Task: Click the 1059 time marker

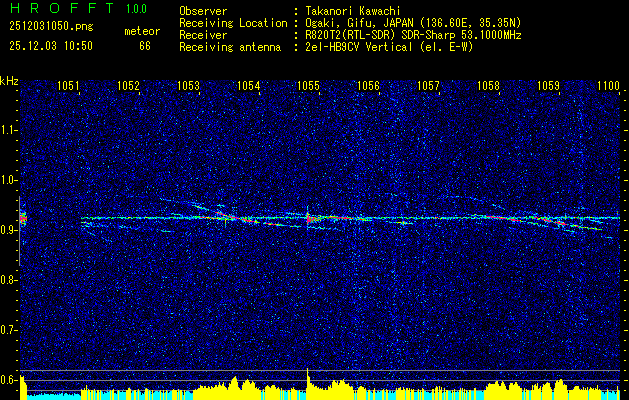Action: (548, 85)
